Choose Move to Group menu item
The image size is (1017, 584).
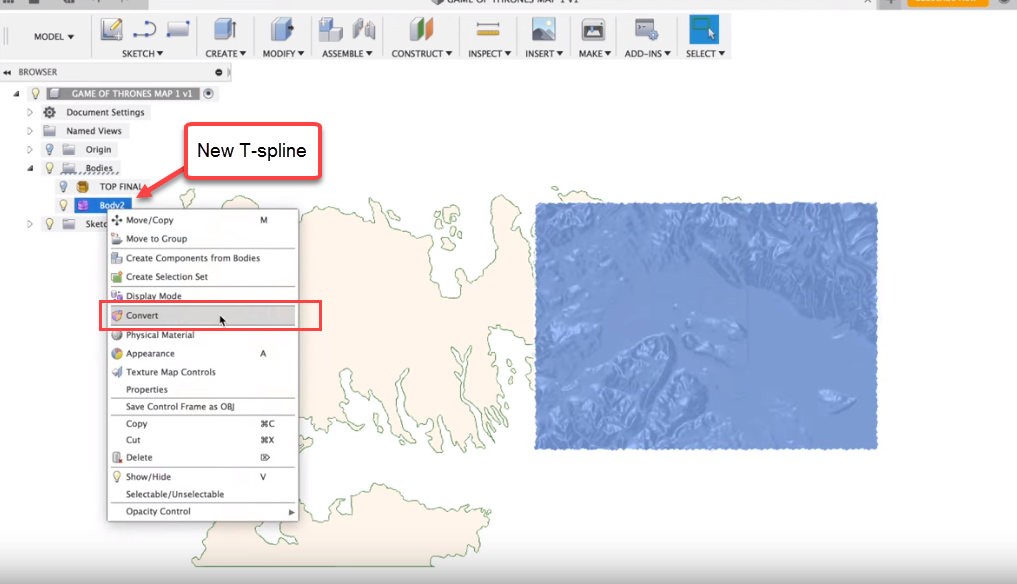[x=202, y=239]
